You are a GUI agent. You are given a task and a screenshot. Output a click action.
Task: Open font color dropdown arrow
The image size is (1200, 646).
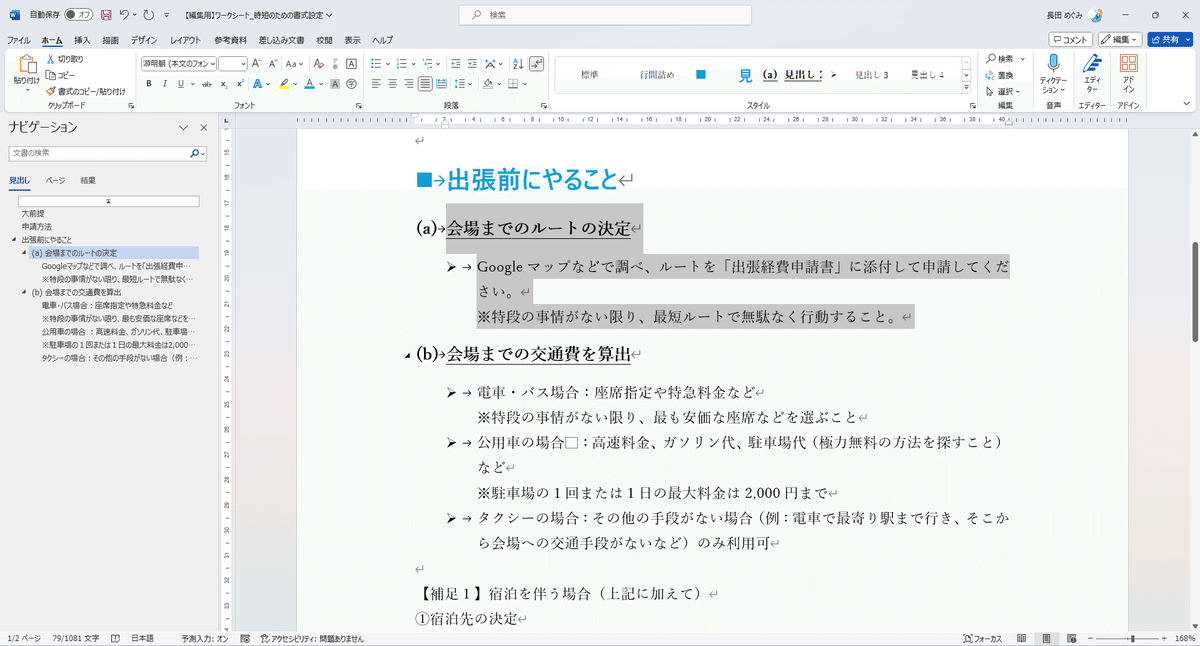pos(321,84)
